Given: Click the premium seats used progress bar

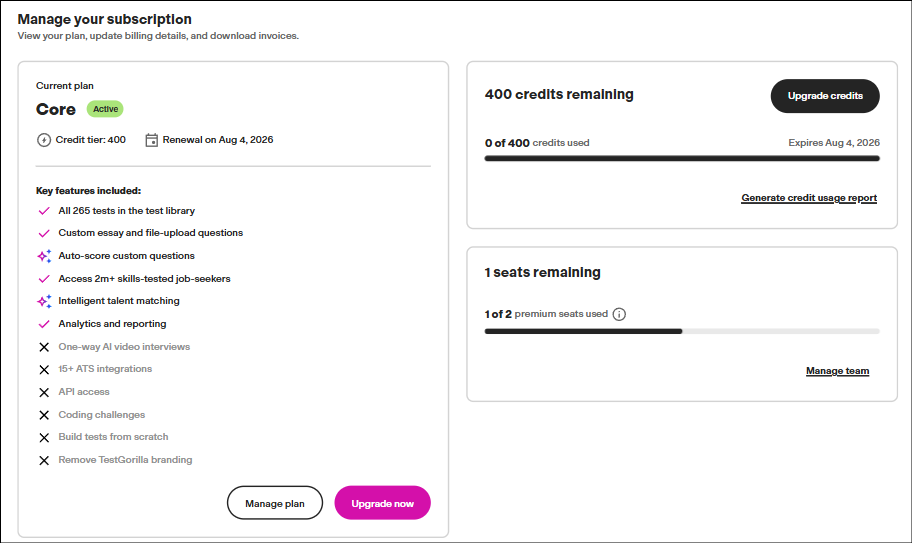Looking at the screenshot, I should [682, 331].
